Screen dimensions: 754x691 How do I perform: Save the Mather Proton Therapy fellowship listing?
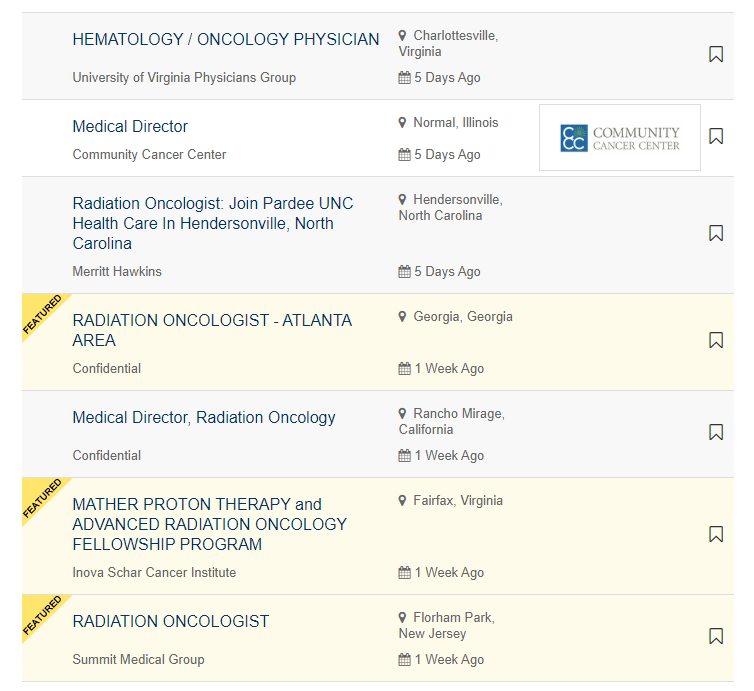tap(716, 534)
